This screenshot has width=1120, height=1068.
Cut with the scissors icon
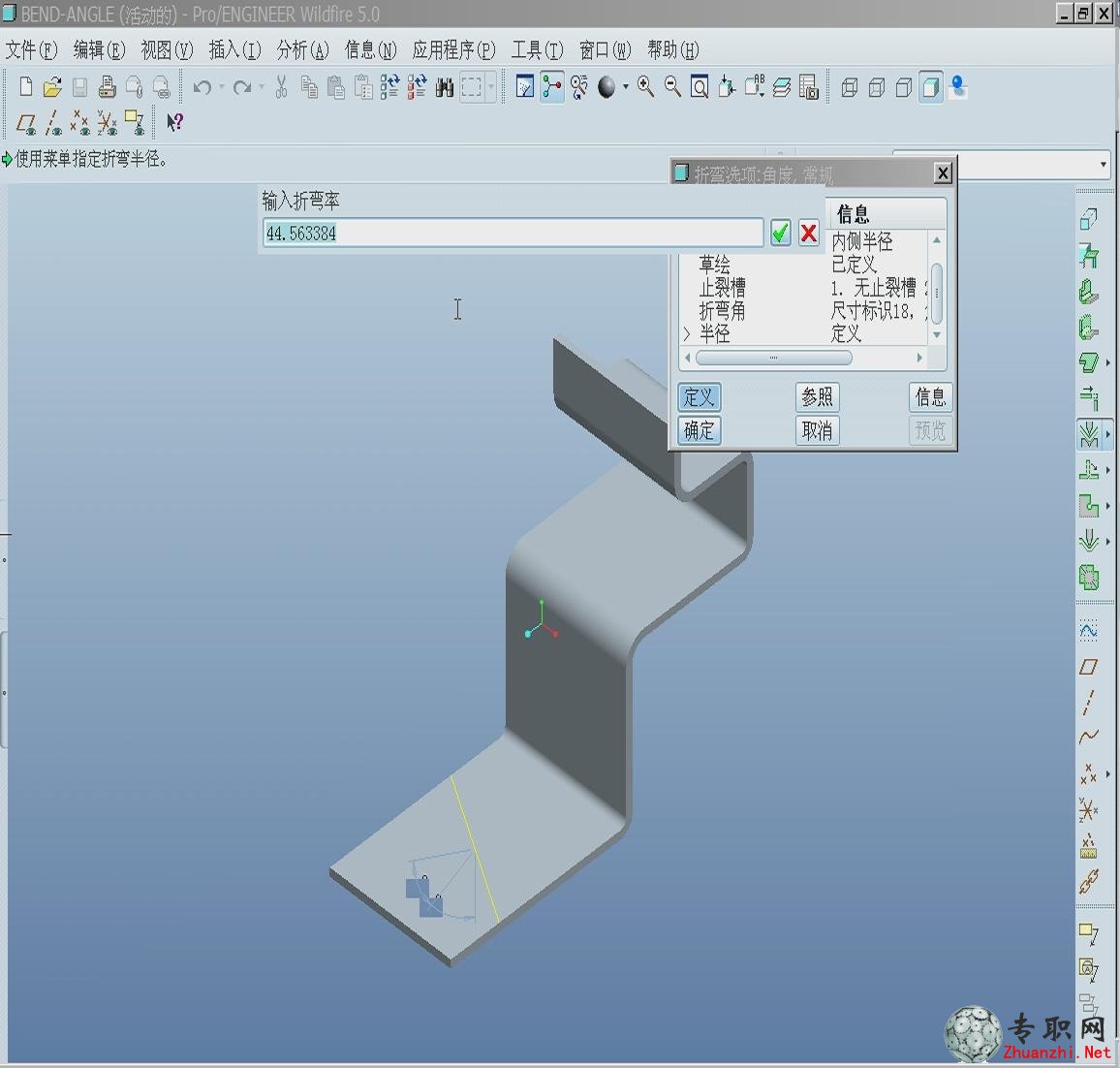pyautogui.click(x=281, y=87)
